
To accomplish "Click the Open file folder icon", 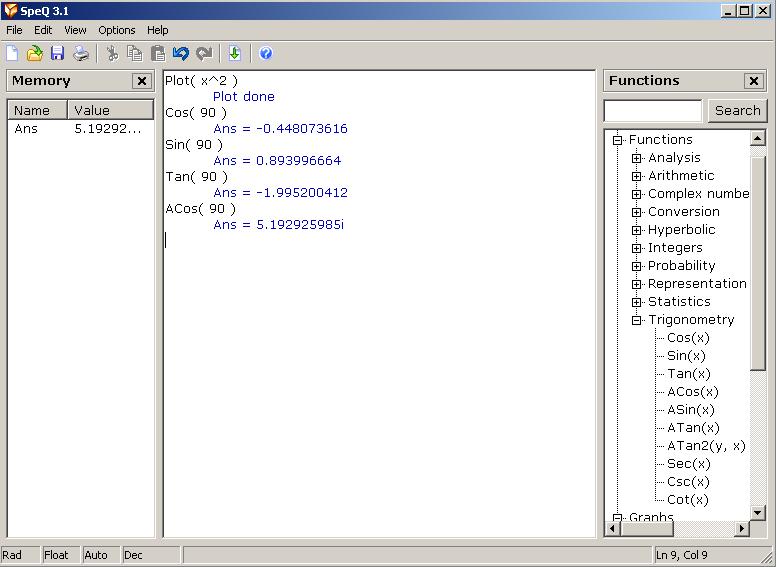I will tap(35, 54).
